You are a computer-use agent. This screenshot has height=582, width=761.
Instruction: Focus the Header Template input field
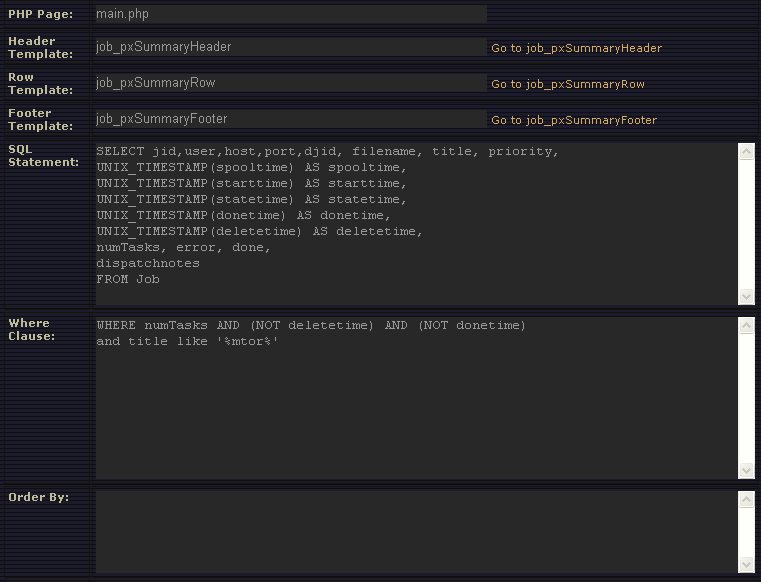click(290, 47)
